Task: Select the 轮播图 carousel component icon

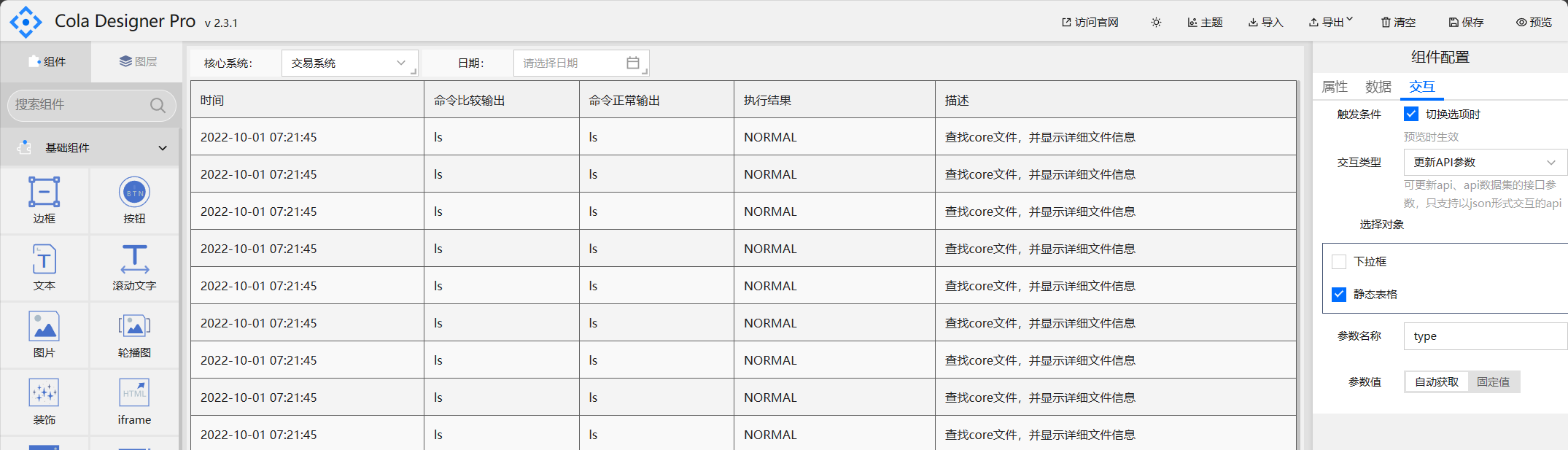Action: coord(134,327)
